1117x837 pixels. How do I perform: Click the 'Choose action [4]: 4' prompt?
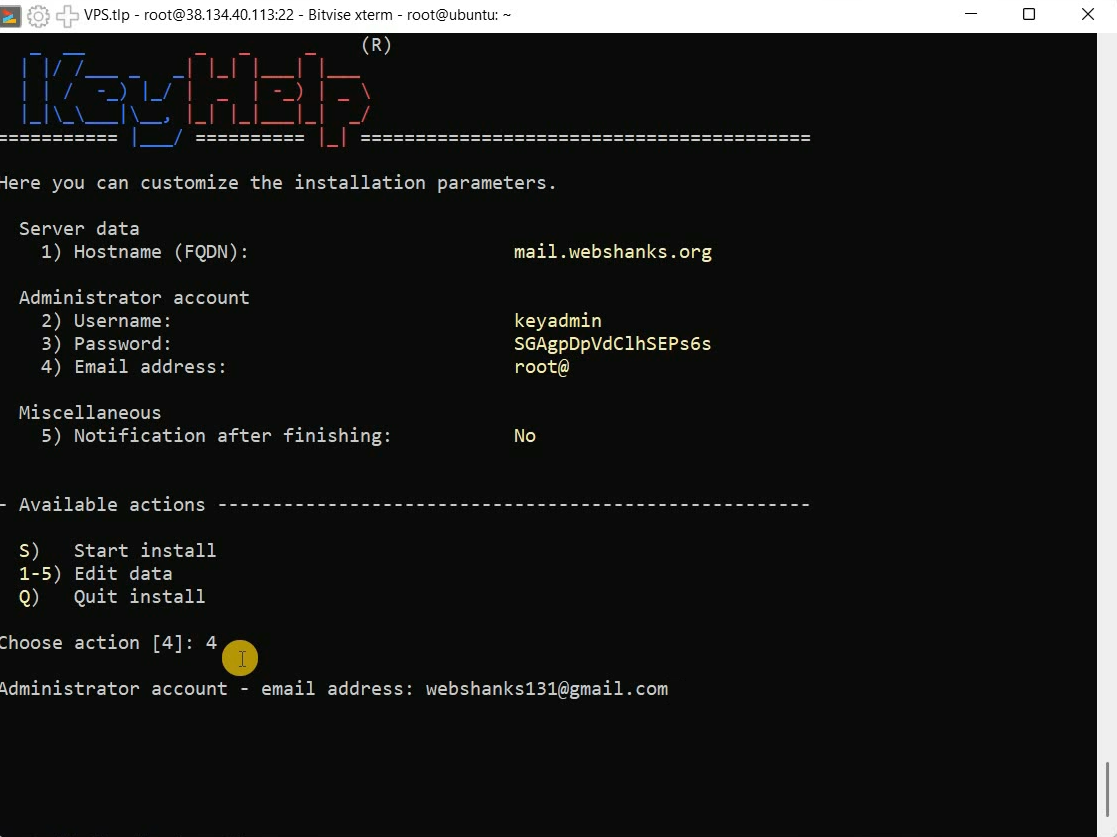pos(108,643)
